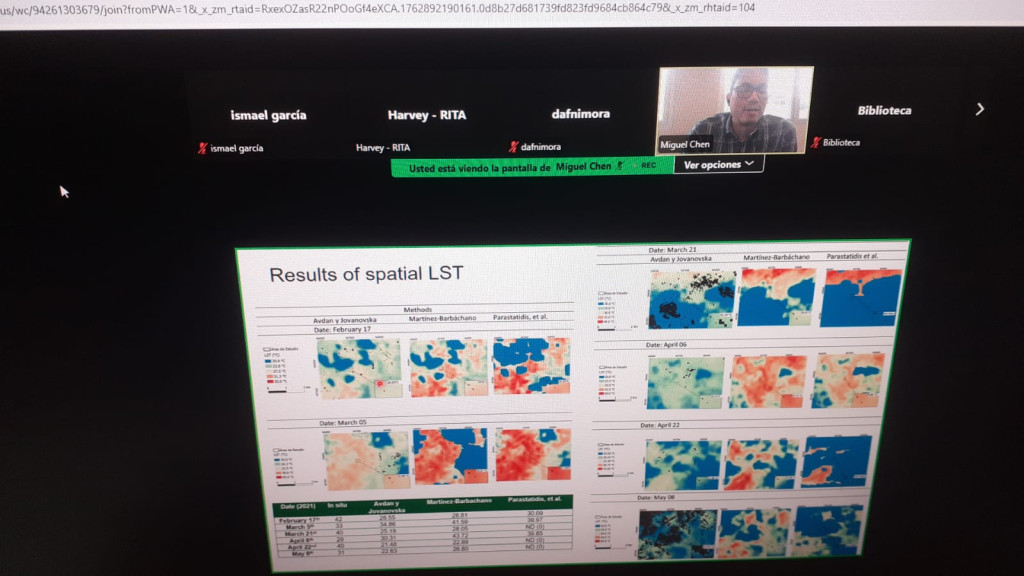Click the May 08 Martínez-Barbáchano map
This screenshot has height=576, width=1024.
pyautogui.click(x=754, y=533)
